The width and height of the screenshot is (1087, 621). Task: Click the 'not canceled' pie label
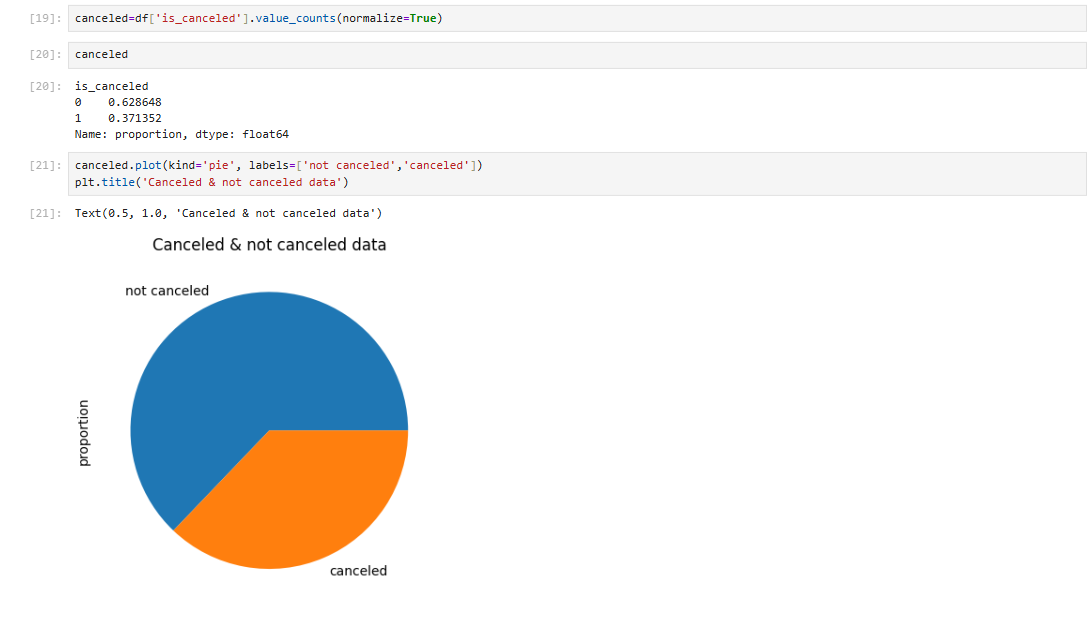pyautogui.click(x=167, y=291)
